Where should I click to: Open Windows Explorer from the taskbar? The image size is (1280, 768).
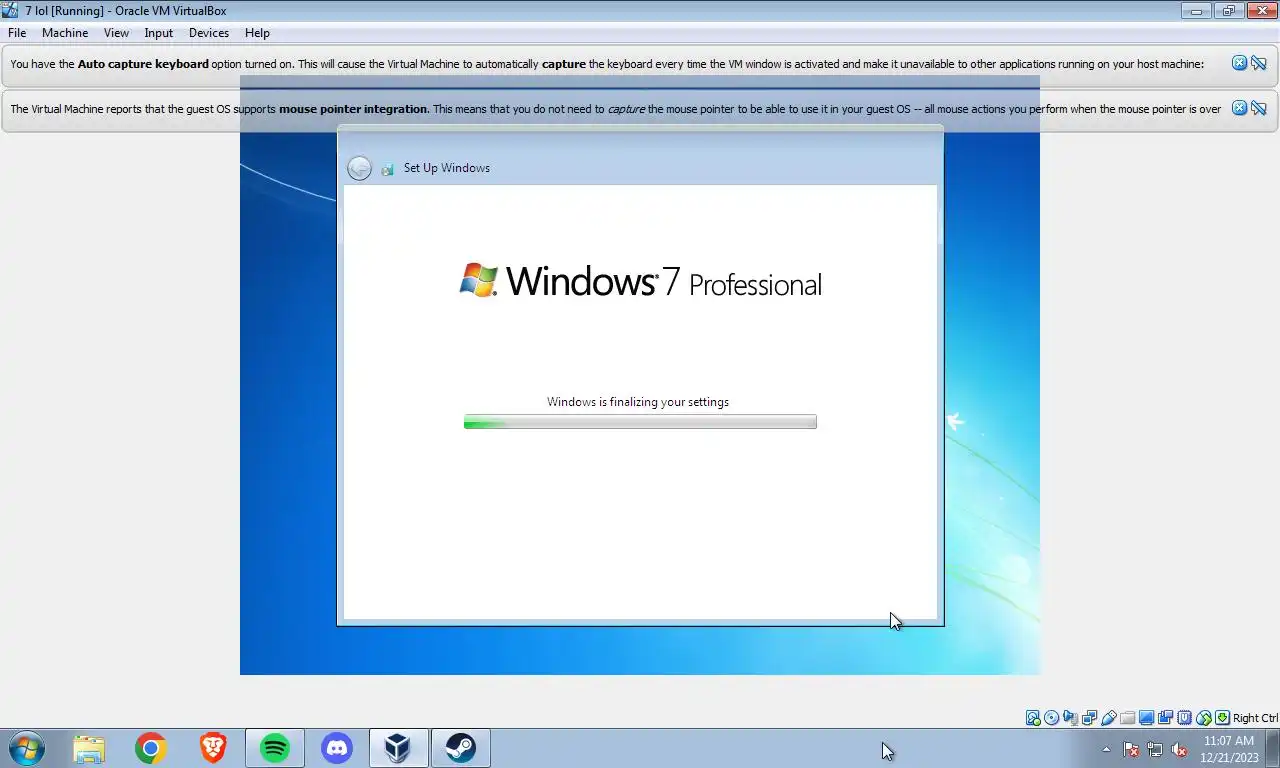point(89,748)
